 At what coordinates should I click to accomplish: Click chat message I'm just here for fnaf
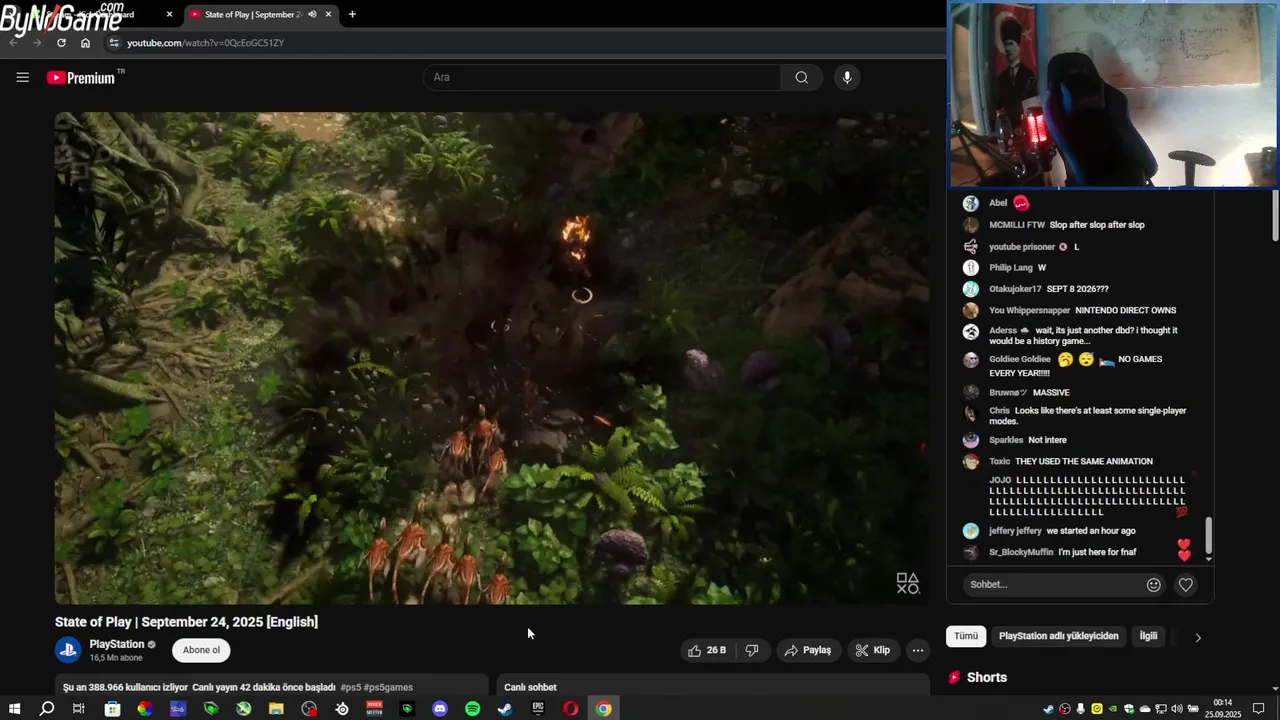pos(1097,552)
